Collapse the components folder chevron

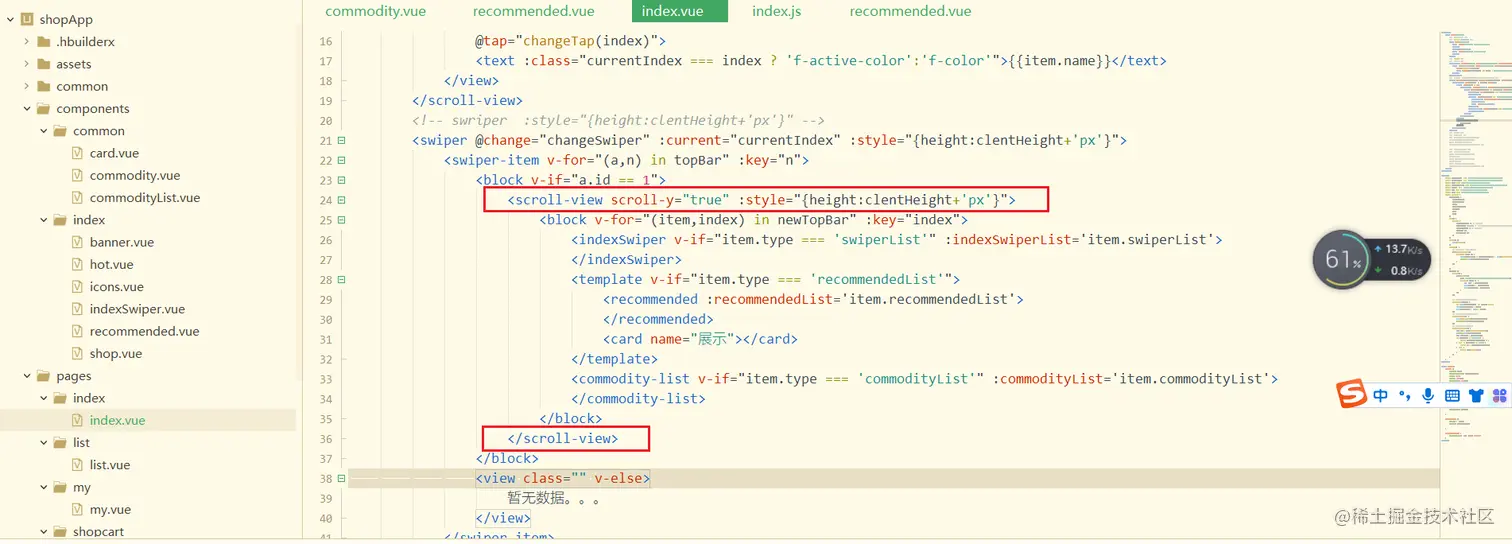pos(26,109)
